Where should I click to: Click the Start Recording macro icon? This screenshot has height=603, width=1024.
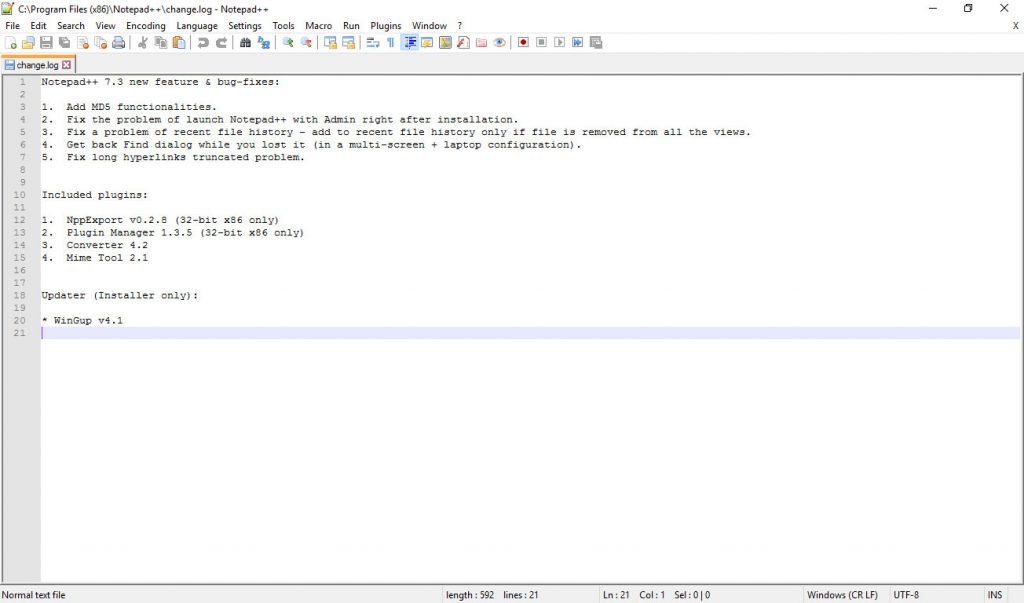point(524,42)
